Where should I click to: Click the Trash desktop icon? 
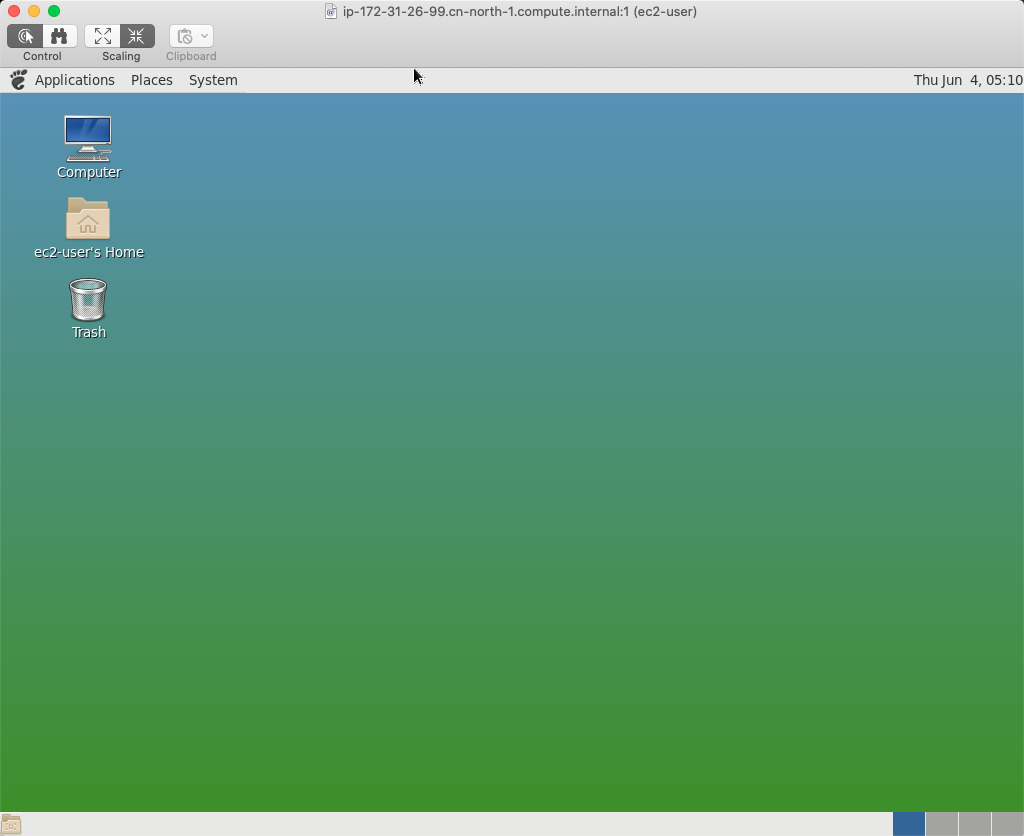(x=88, y=300)
